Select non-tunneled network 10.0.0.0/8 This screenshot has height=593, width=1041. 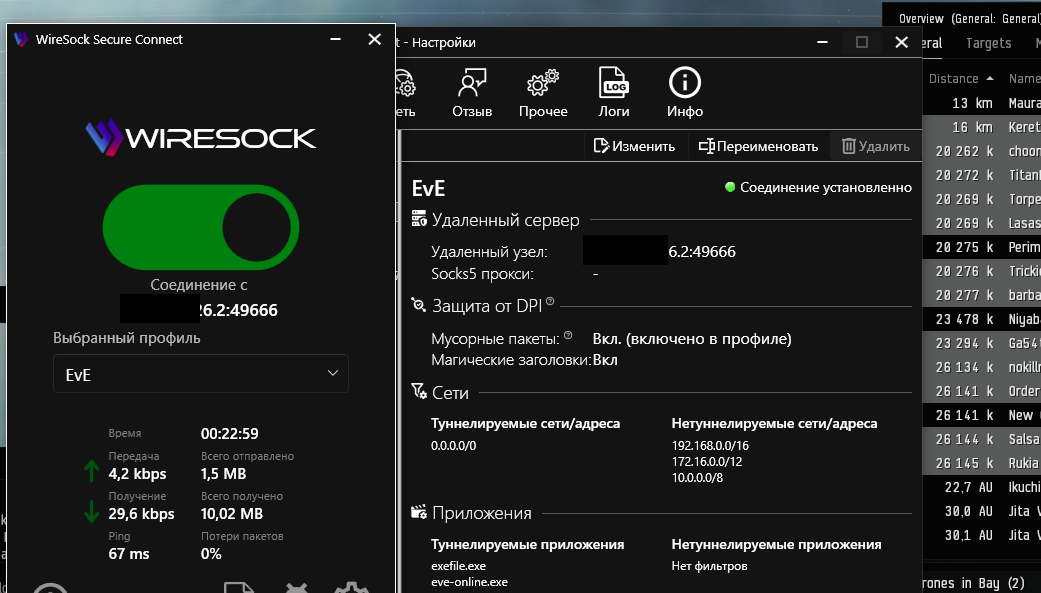pyautogui.click(x=697, y=477)
